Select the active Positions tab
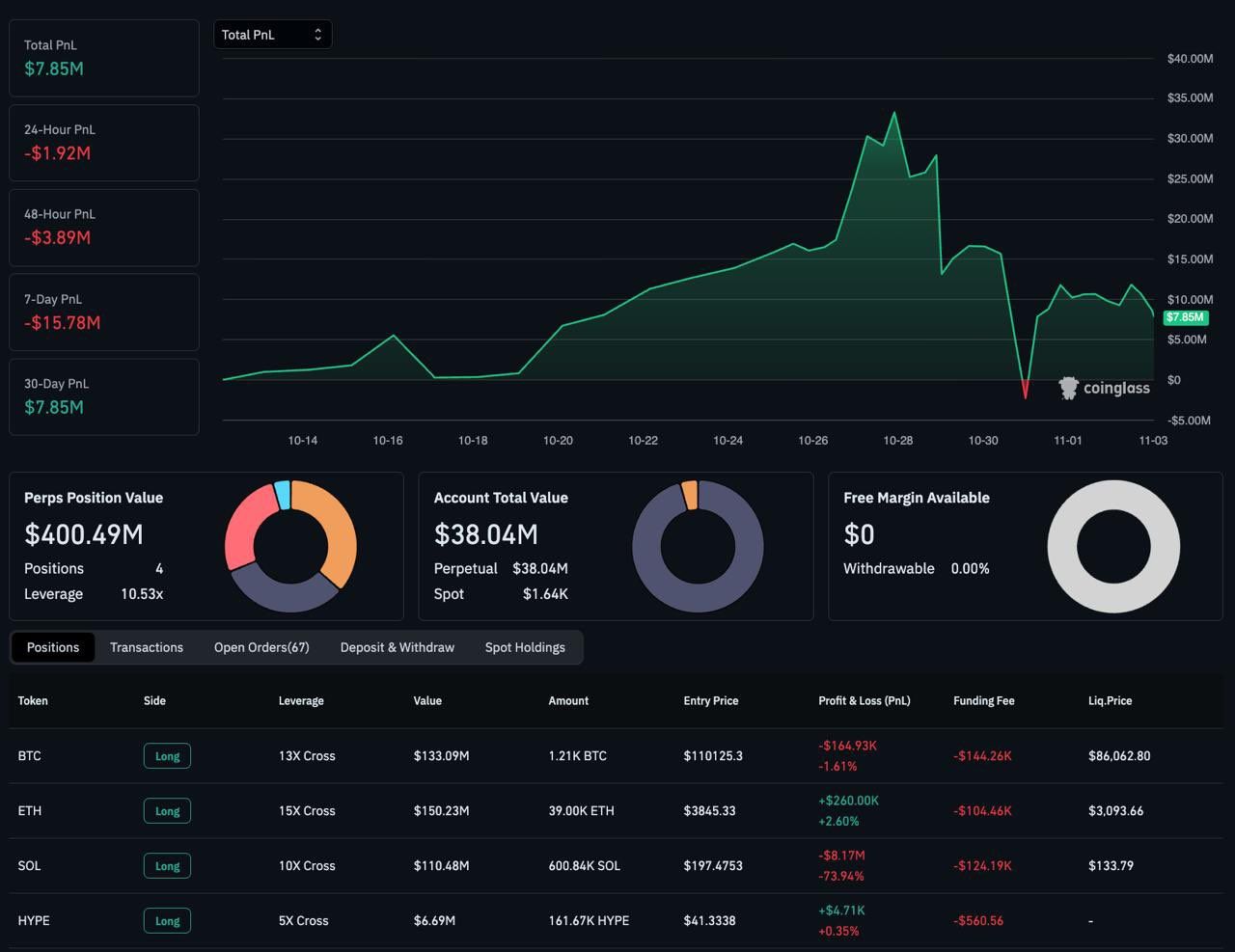1235x952 pixels. [53, 647]
